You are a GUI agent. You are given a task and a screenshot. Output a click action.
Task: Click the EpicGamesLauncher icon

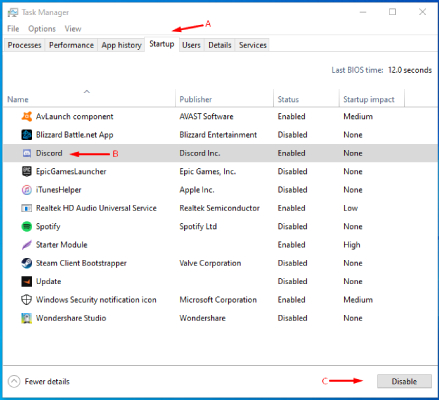pyautogui.click(x=27, y=171)
